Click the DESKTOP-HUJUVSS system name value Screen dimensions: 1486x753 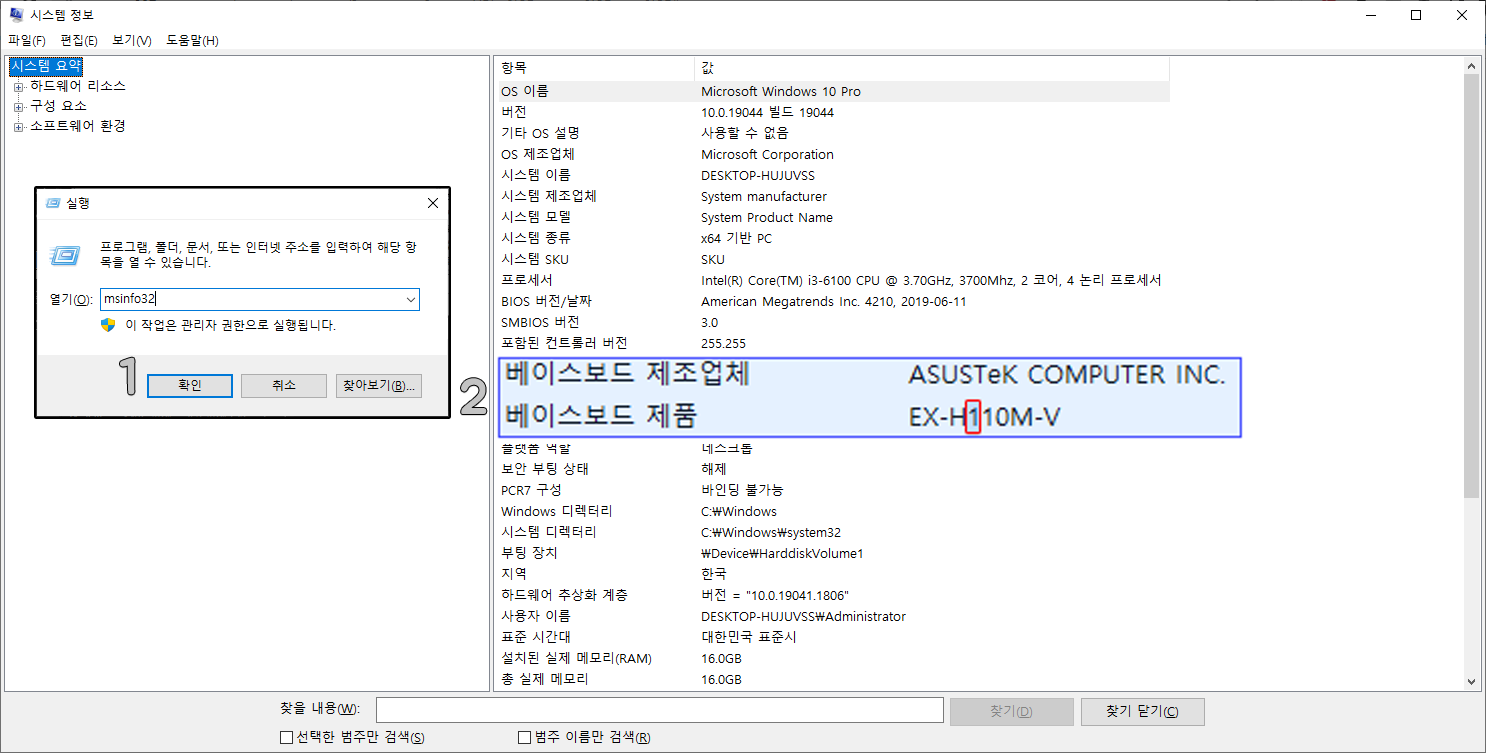758,175
